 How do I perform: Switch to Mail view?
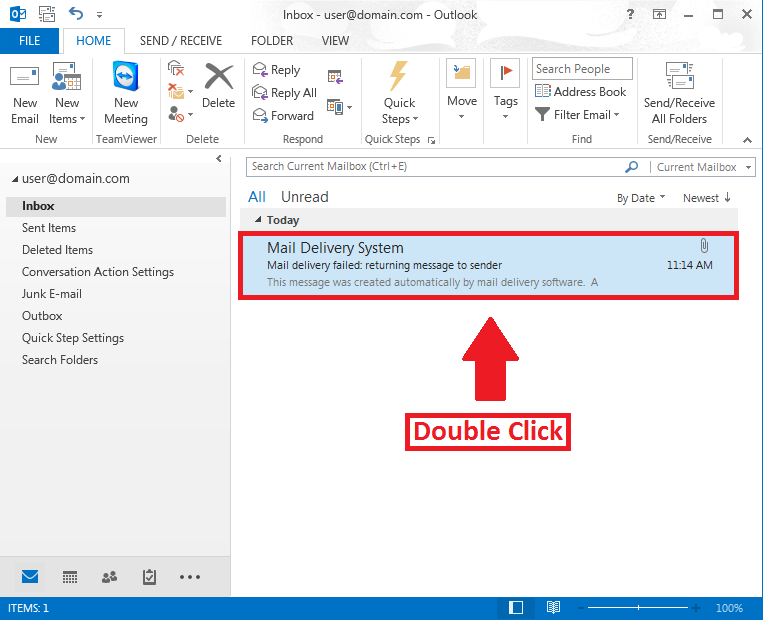(x=30, y=577)
